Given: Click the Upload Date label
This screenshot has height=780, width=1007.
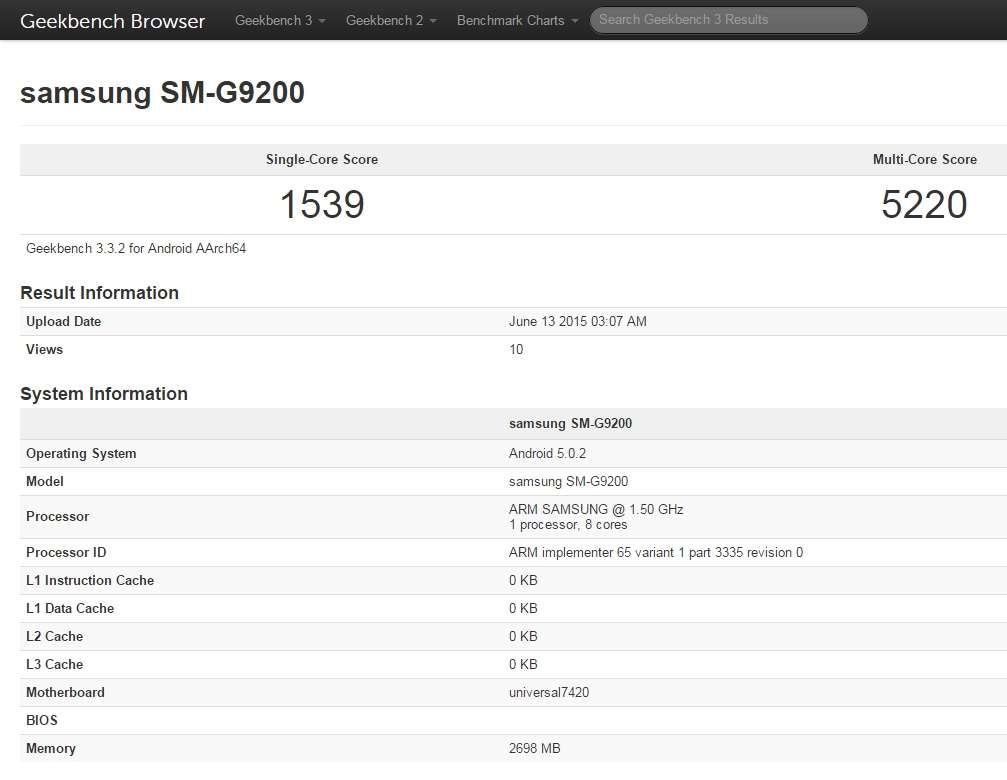Looking at the screenshot, I should tap(64, 321).
